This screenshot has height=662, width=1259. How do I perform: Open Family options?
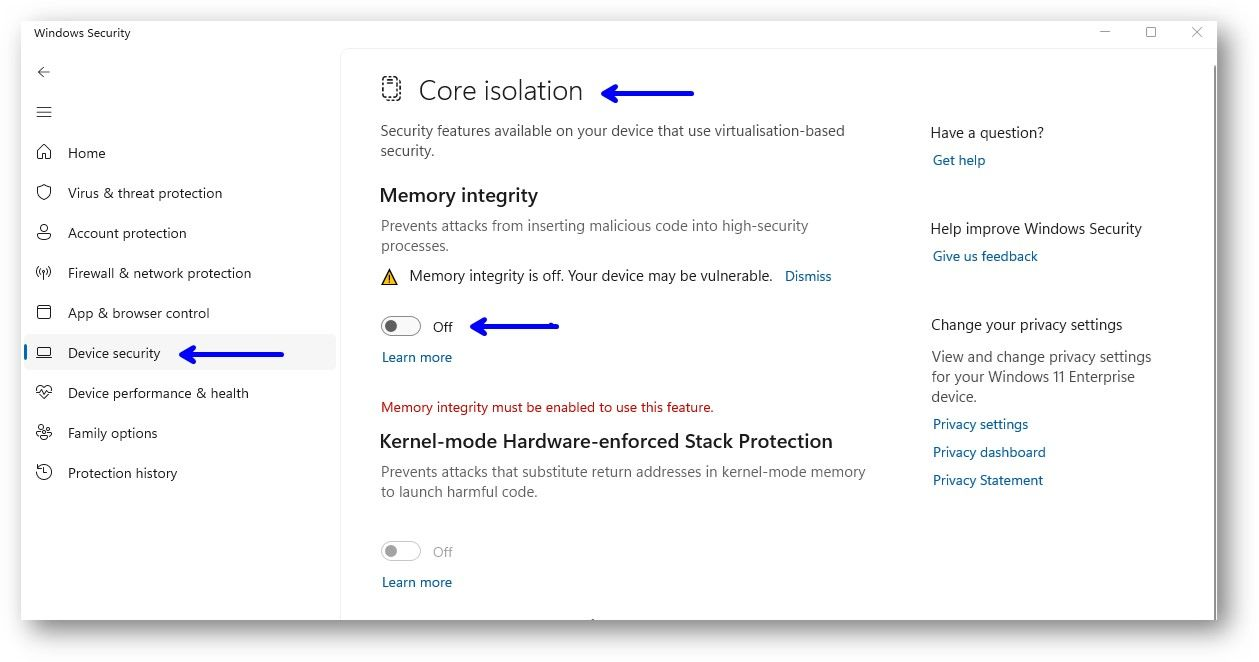112,433
